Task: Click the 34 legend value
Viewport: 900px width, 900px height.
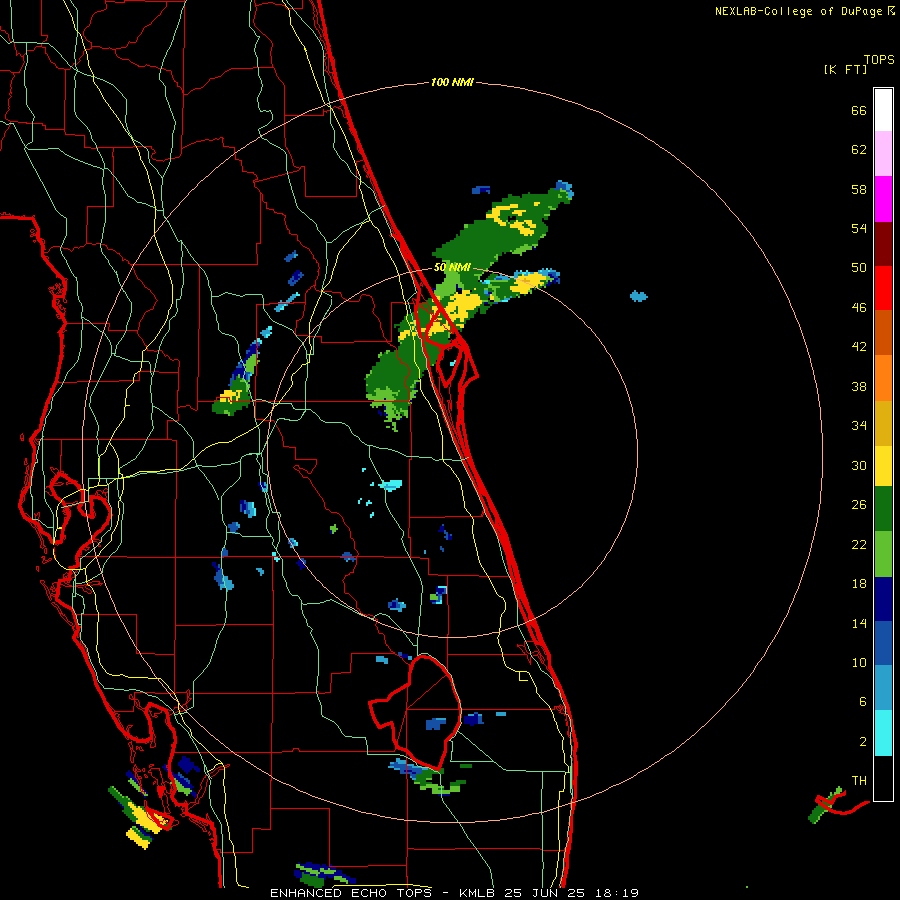Action: (859, 426)
